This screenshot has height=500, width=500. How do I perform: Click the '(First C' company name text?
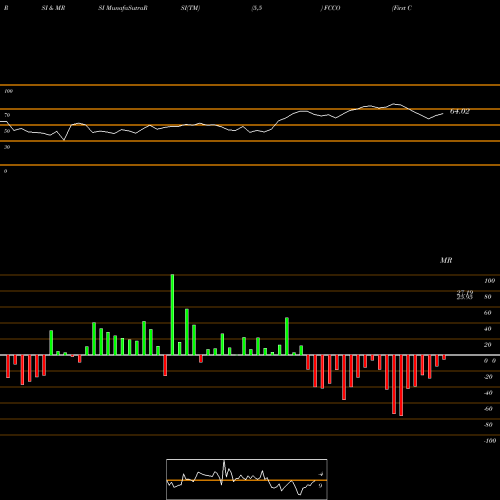[402, 8]
